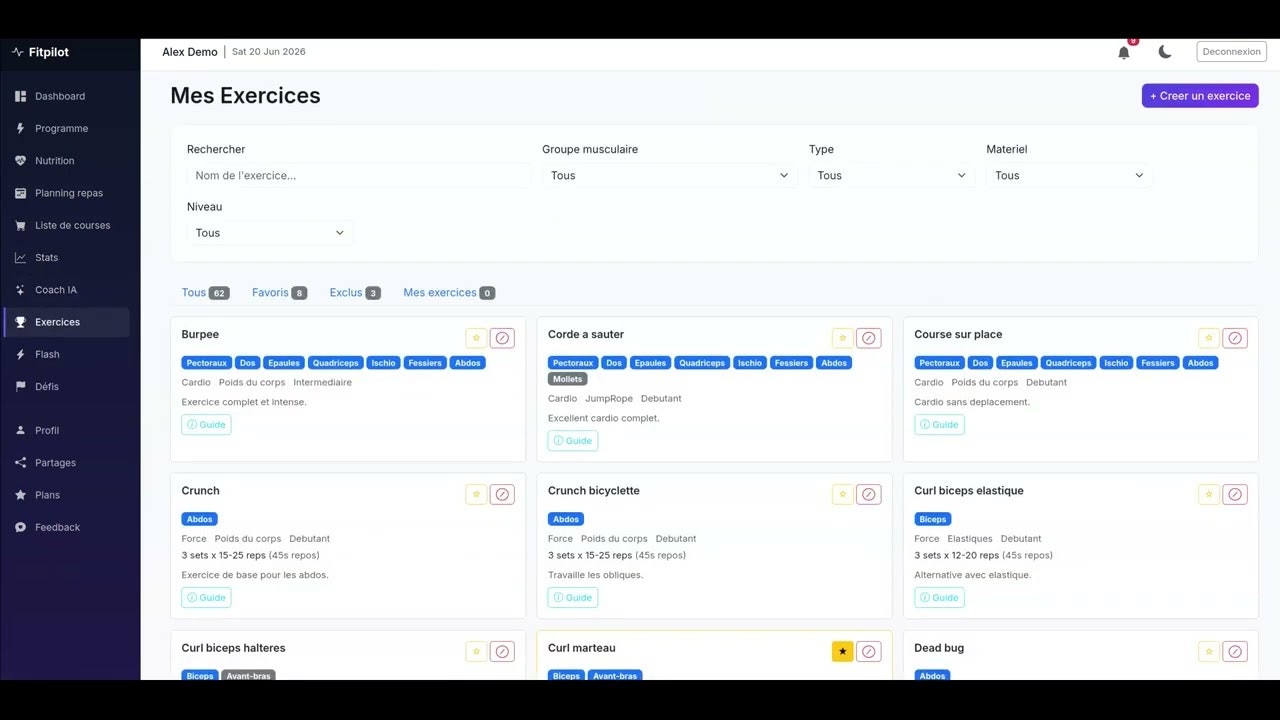This screenshot has height=720, width=1280.
Task: Open Partages section
Action: pyautogui.click(x=66, y=463)
